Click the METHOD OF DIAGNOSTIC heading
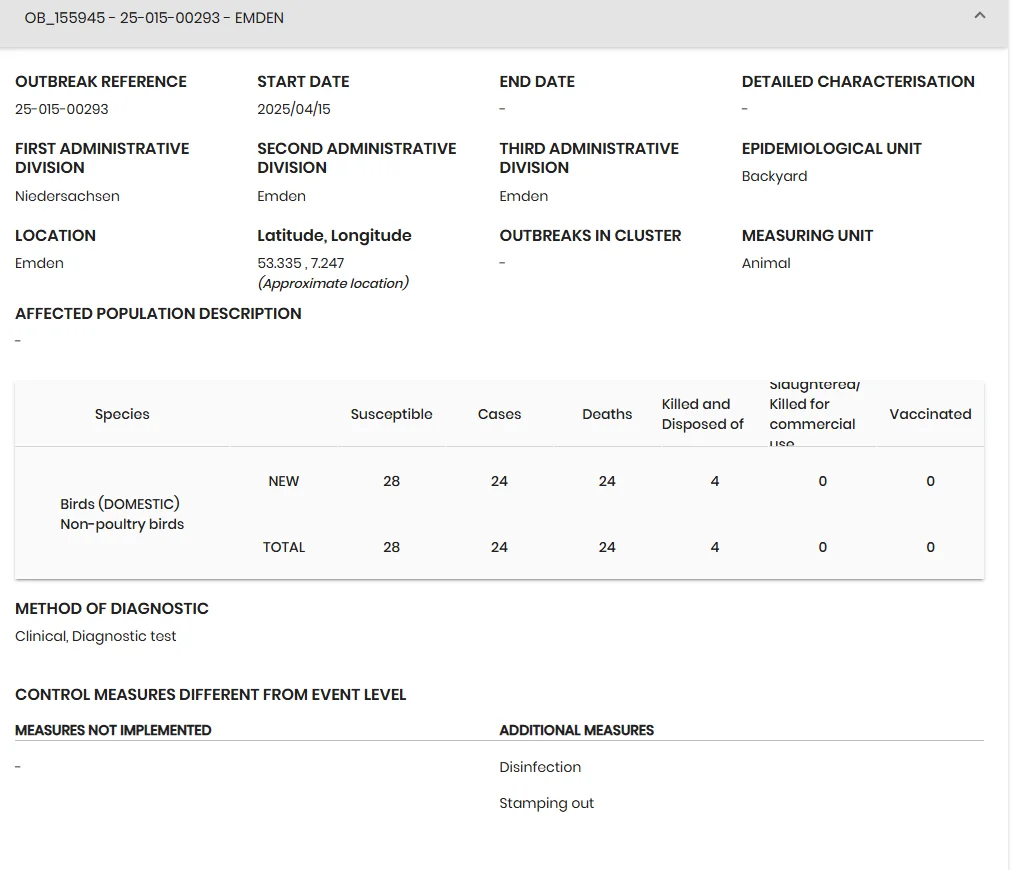The image size is (1027, 870). (x=111, y=609)
